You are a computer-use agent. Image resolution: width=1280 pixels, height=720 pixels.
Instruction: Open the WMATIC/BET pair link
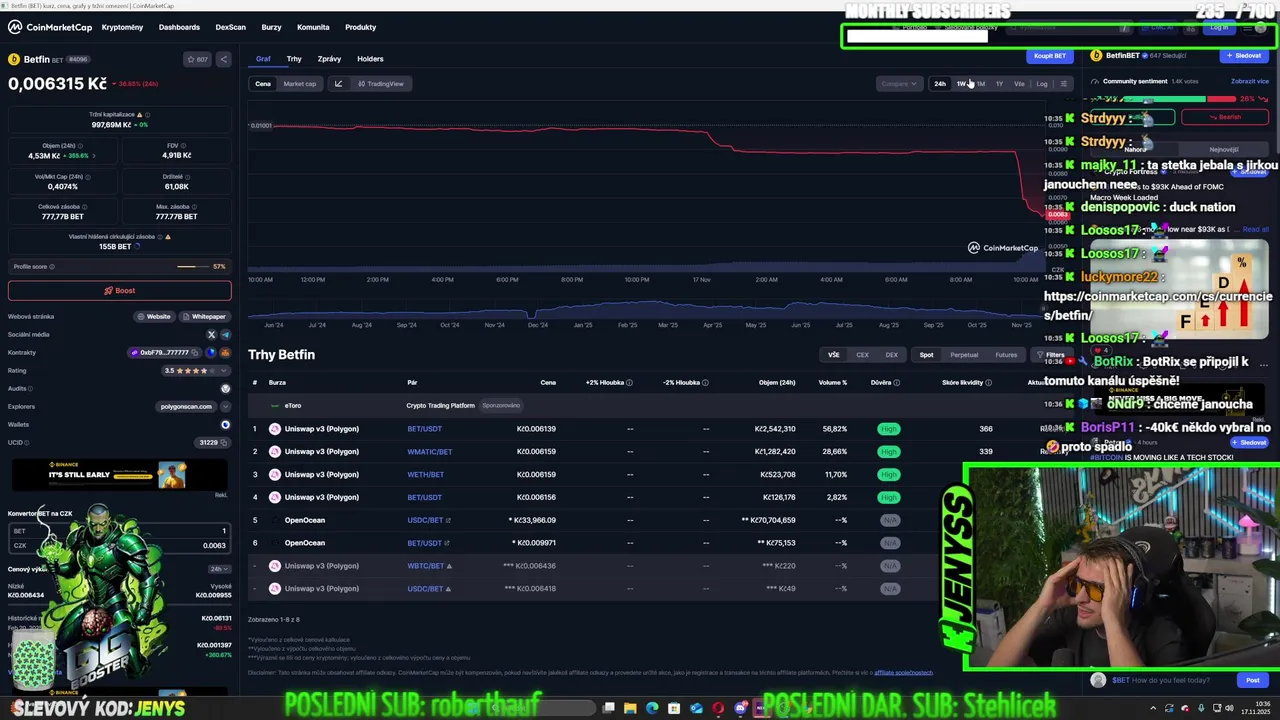click(x=430, y=452)
